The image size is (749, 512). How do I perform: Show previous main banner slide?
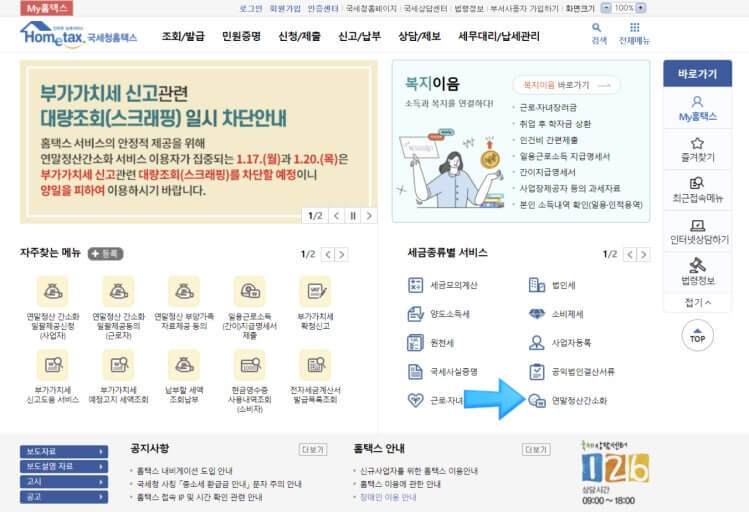point(337,216)
